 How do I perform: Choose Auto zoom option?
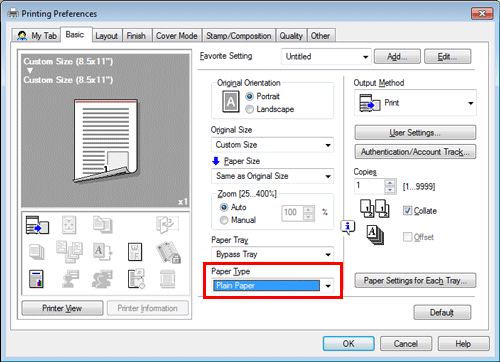click(224, 207)
